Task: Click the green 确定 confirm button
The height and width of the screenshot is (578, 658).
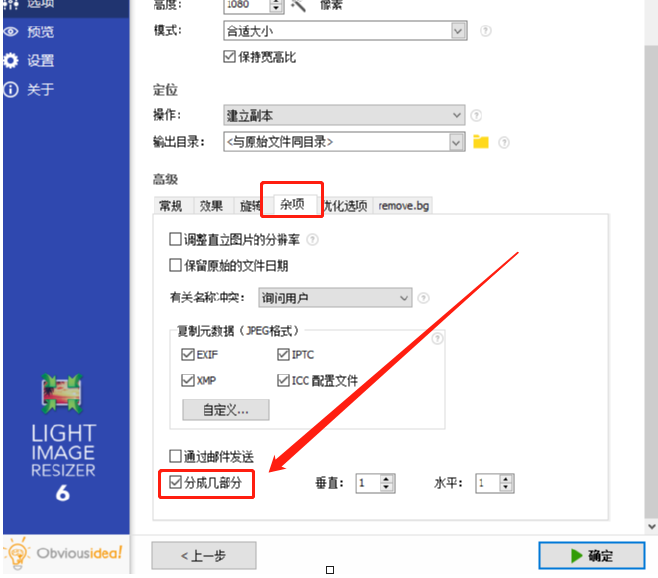Action: 592,556
